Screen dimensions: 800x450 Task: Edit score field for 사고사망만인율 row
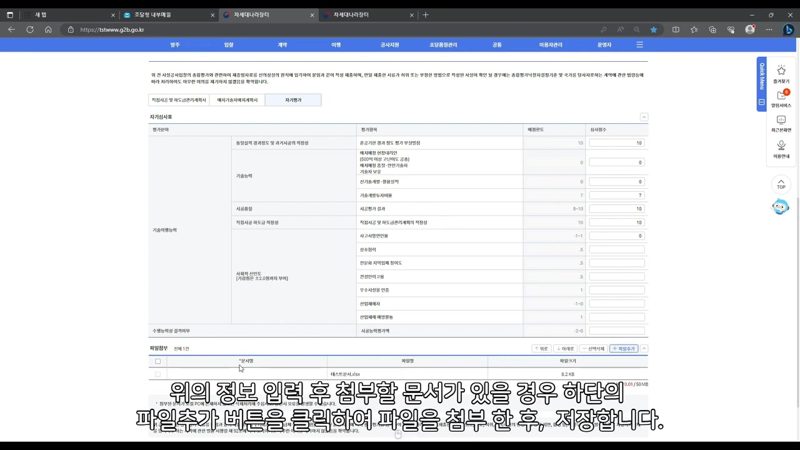616,236
